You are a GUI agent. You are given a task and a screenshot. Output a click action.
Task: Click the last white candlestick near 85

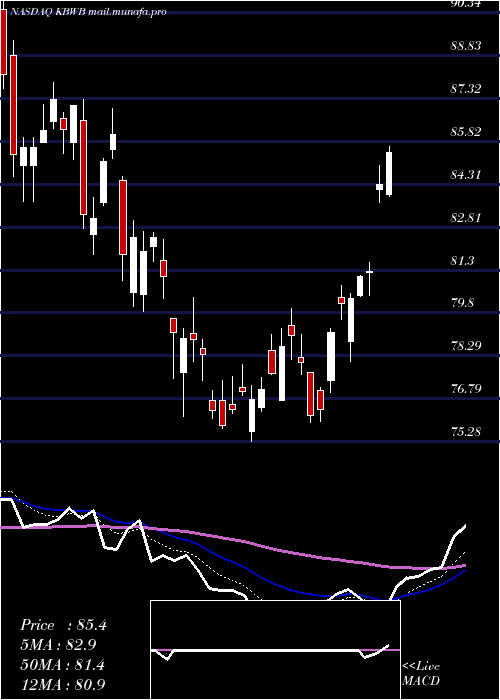coord(389,174)
